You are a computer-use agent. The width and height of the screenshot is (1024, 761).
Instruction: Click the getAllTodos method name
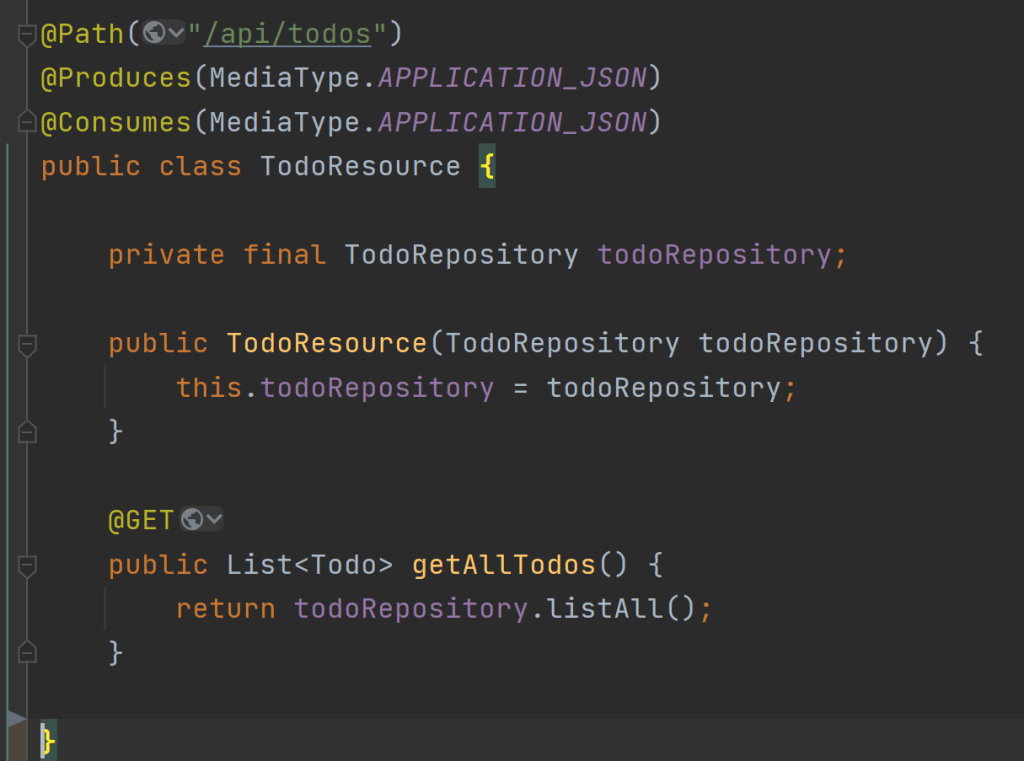point(503,565)
